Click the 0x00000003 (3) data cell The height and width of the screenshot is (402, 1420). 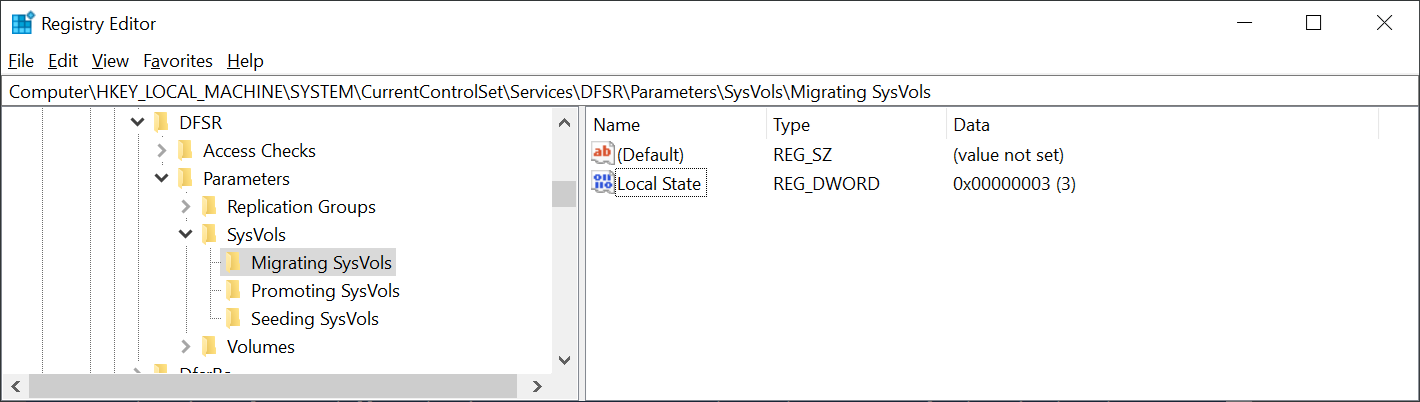[x=1014, y=184]
